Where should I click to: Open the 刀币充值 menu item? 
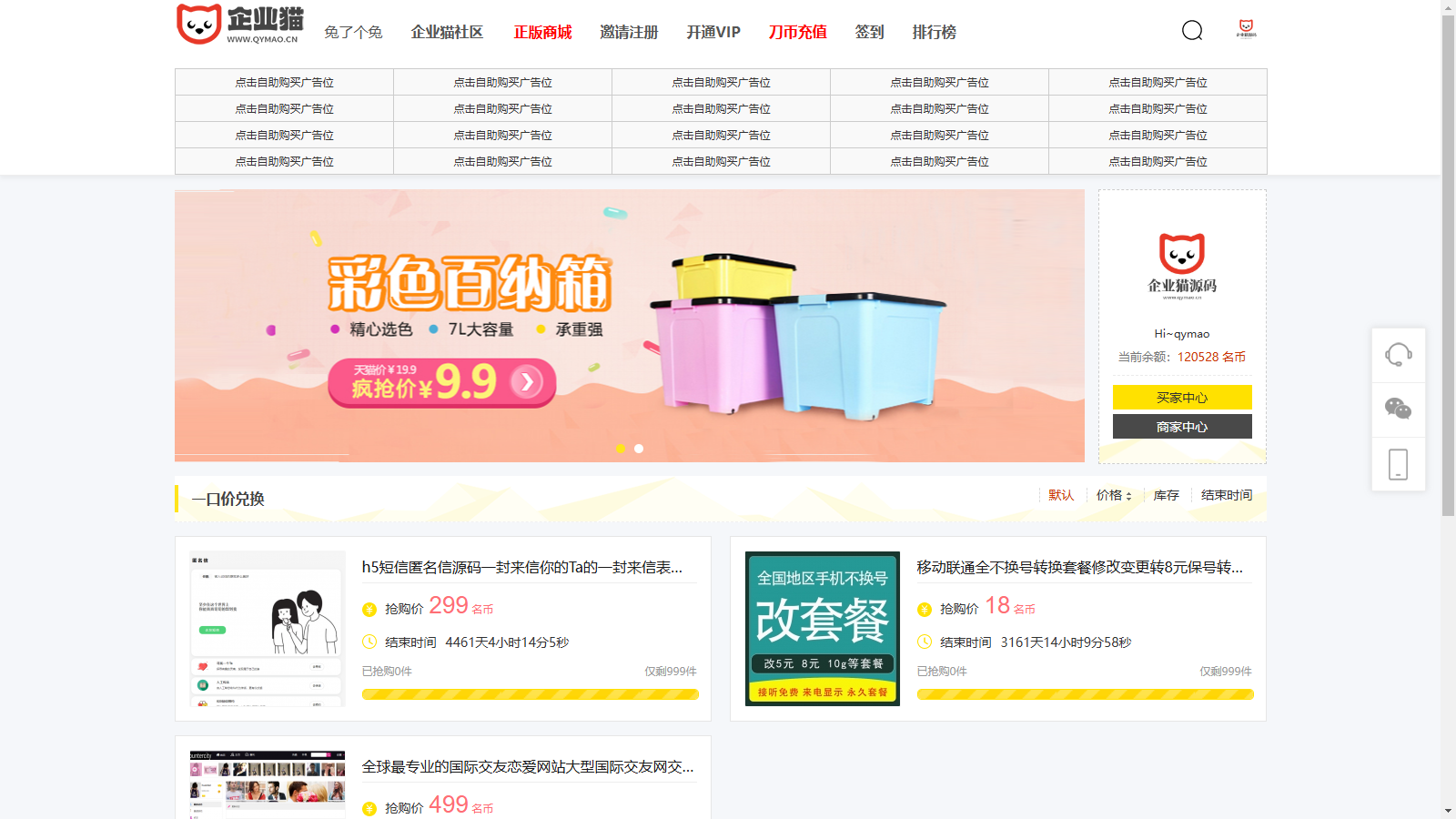pos(796,32)
